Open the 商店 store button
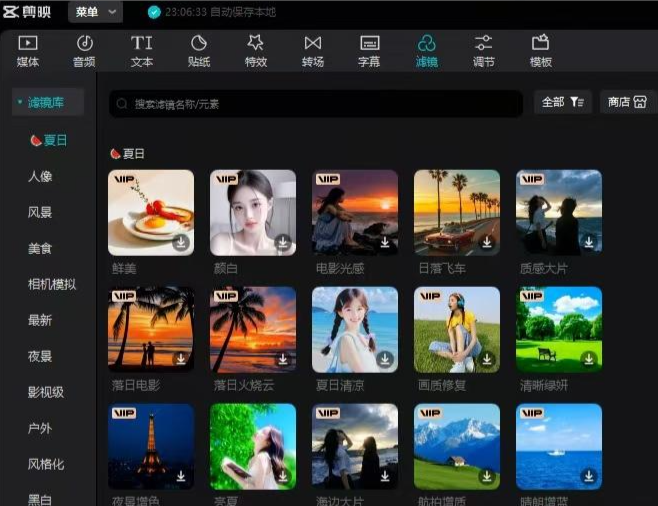The width and height of the screenshot is (658, 506). (627, 102)
